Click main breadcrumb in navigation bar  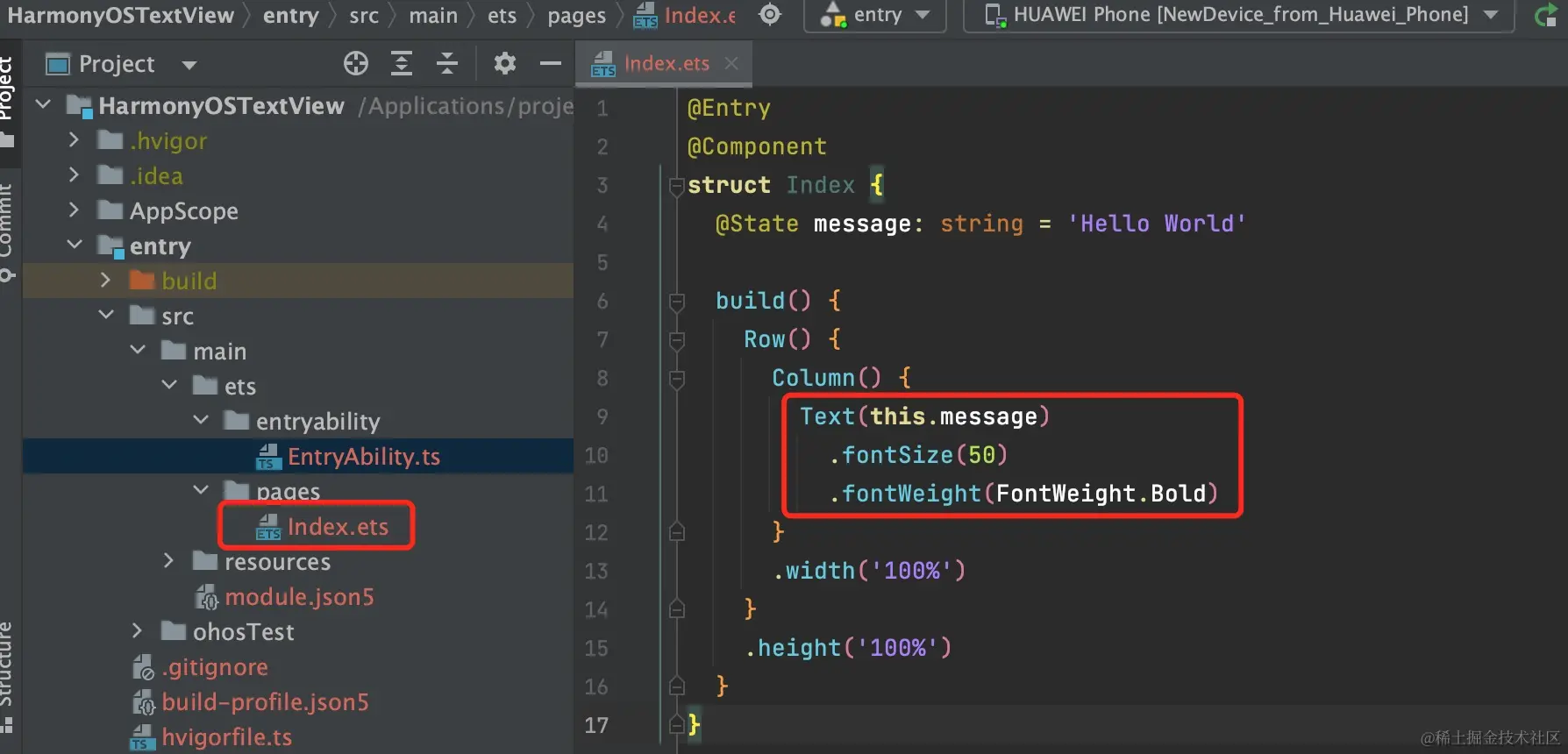click(x=433, y=16)
